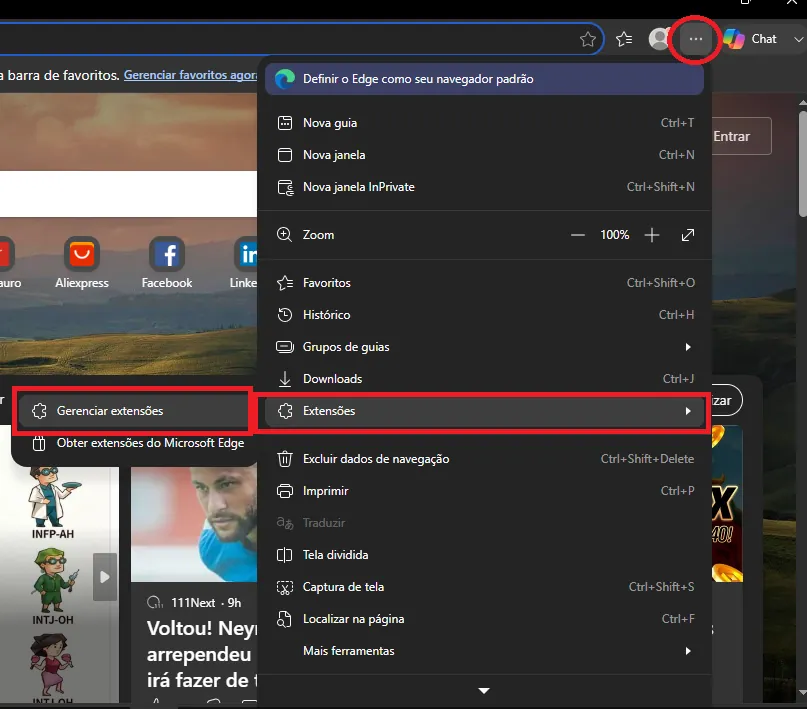This screenshot has height=709, width=807.
Task: Click the InPrivate window icon
Action: coord(285,187)
